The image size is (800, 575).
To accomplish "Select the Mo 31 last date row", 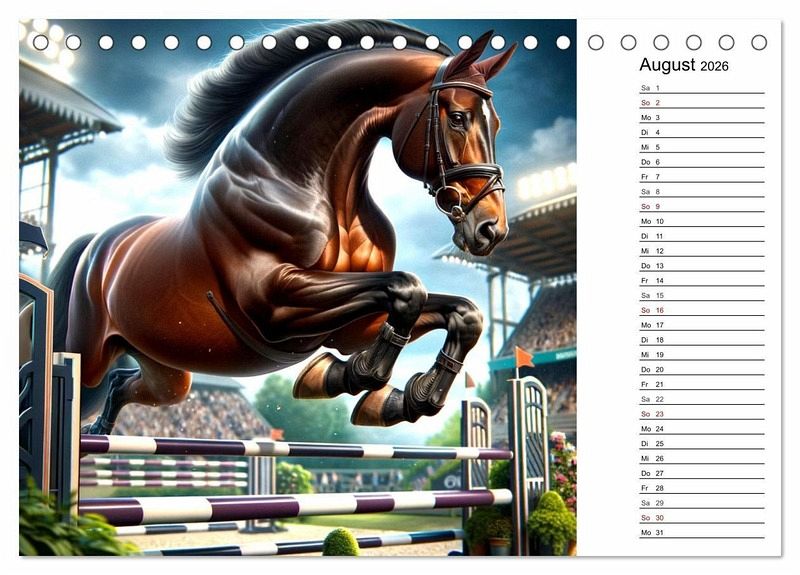I will click(x=701, y=532).
